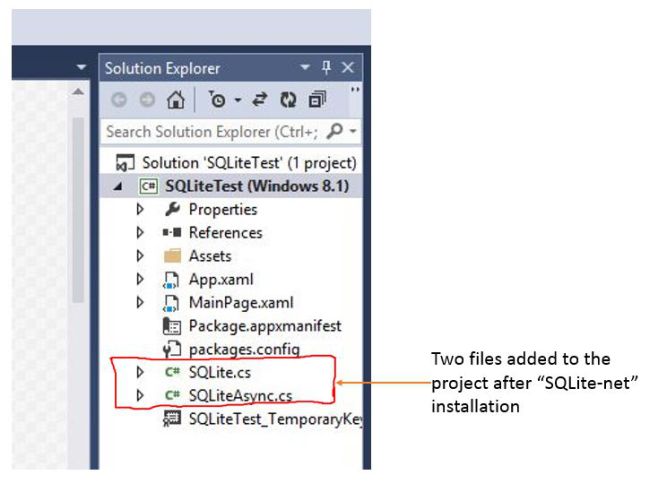The height and width of the screenshot is (492, 650).
Task: Click the left pane vertical scrollbar thumb
Action: [x=78, y=210]
